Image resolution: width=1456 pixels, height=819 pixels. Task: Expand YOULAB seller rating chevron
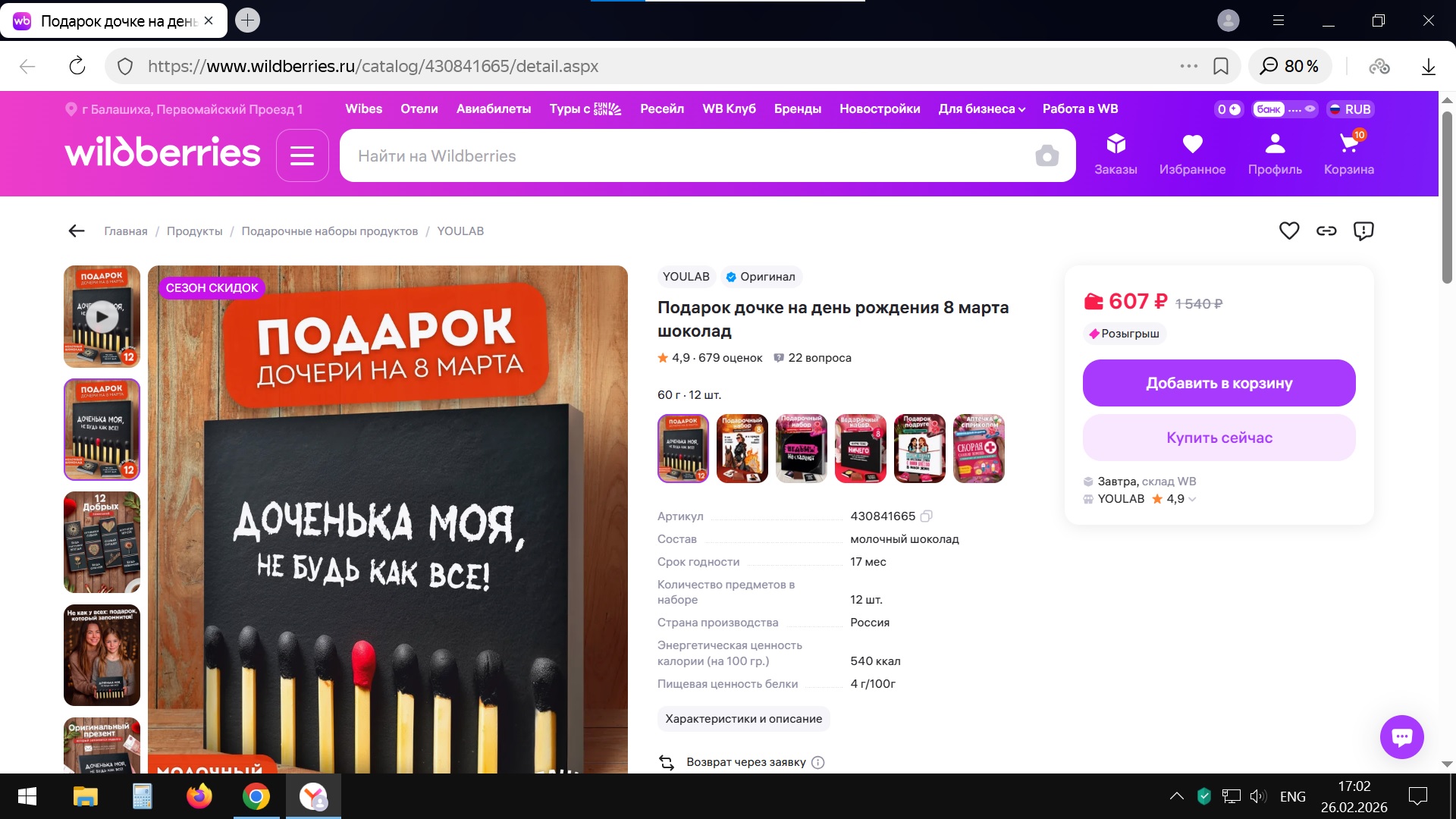click(x=1192, y=499)
